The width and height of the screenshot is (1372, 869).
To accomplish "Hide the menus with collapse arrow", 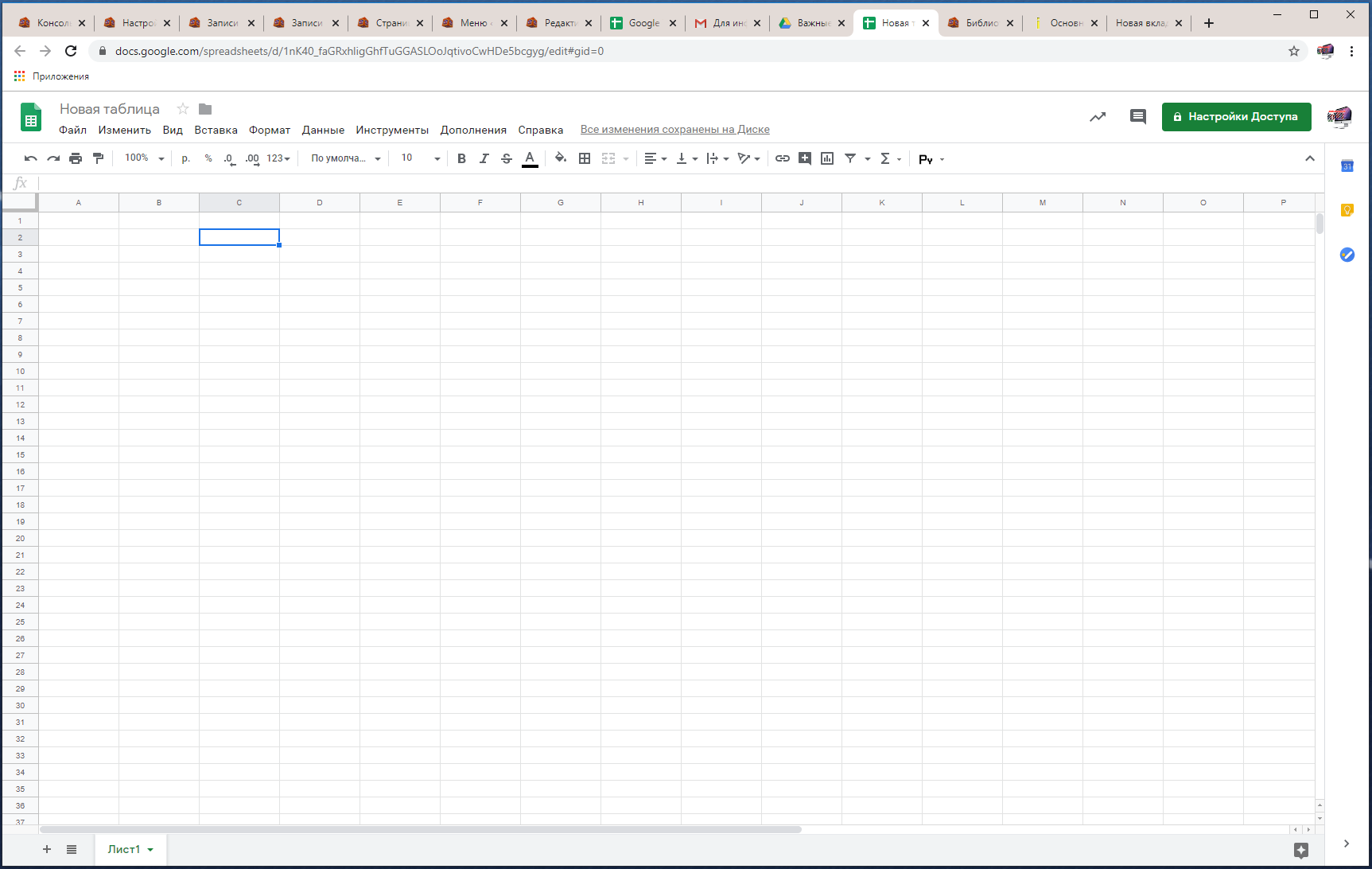I will tap(1310, 158).
